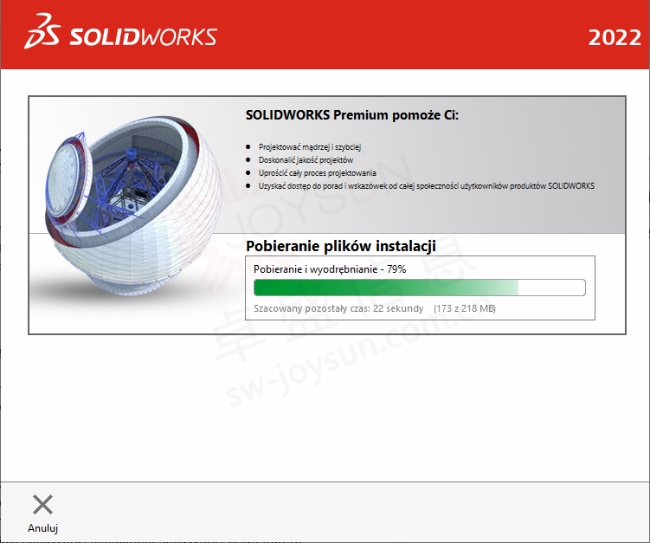Click bullet 'Doskonalić jakość projektów'
The image size is (650, 543).
click(x=306, y=160)
